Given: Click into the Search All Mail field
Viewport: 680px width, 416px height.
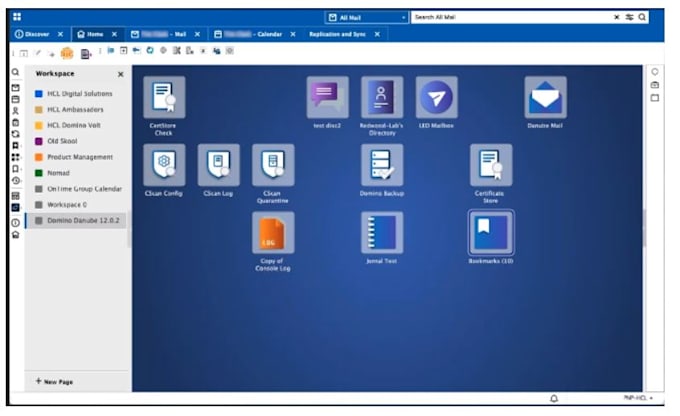Looking at the screenshot, I should pos(511,17).
